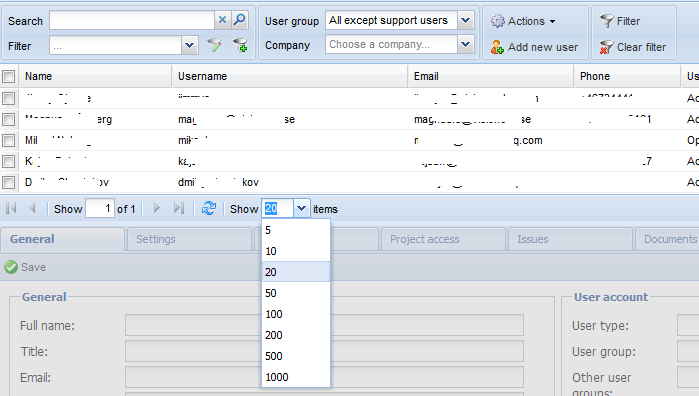Screen dimensions: 699x396
Task: Choose 20 items per page
Action: pos(296,272)
